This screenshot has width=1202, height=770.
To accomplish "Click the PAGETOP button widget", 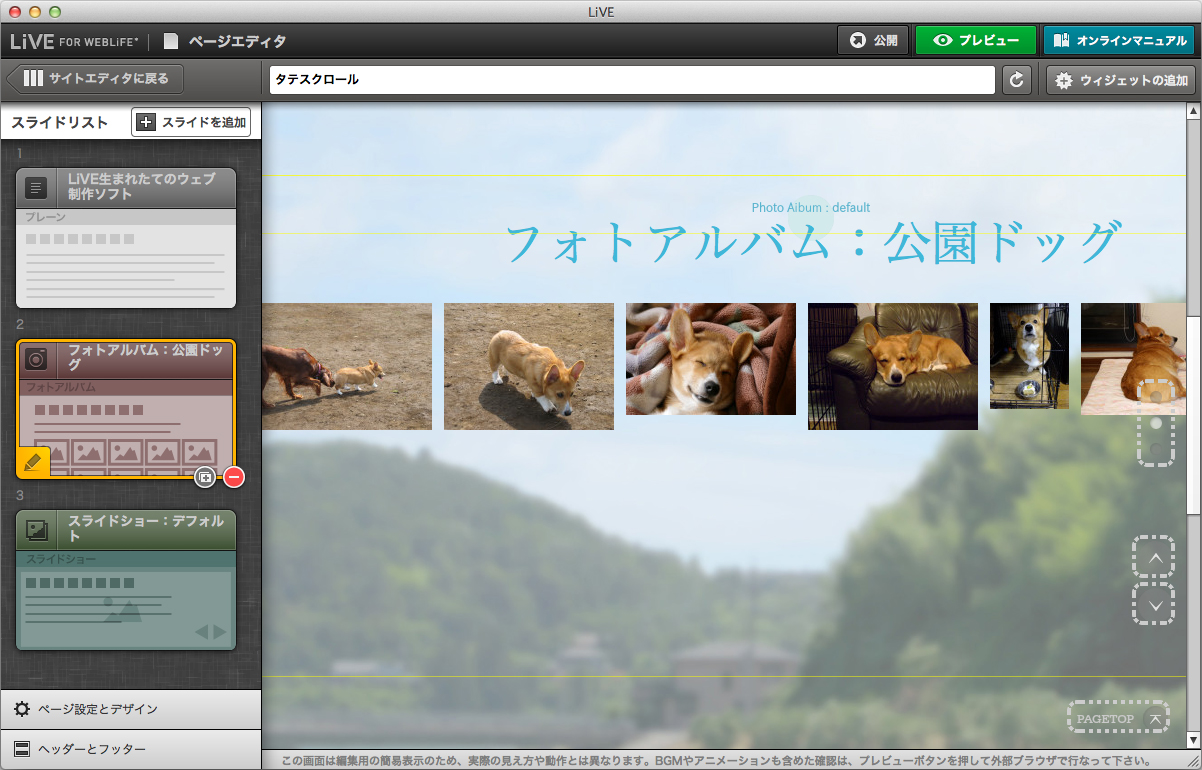I will [1117, 718].
